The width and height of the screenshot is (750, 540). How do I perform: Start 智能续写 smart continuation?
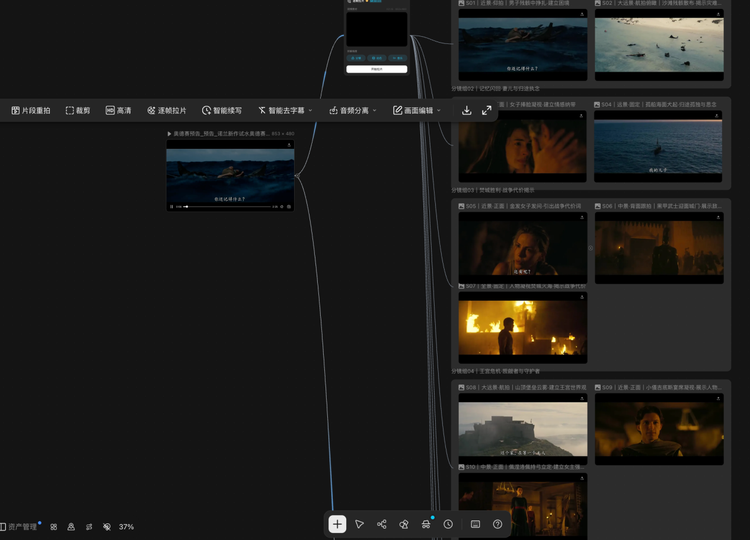pyautogui.click(x=221, y=110)
